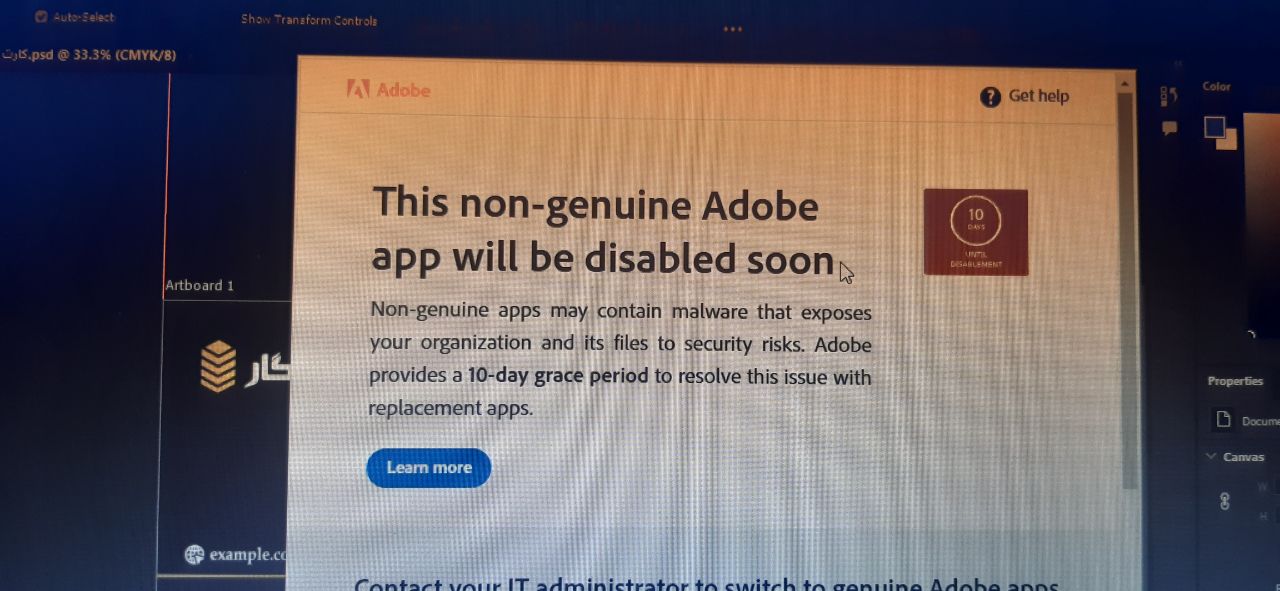1280x591 pixels.
Task: Uncheck the Auto-Select checkbox
Action: pyautogui.click(x=41, y=17)
